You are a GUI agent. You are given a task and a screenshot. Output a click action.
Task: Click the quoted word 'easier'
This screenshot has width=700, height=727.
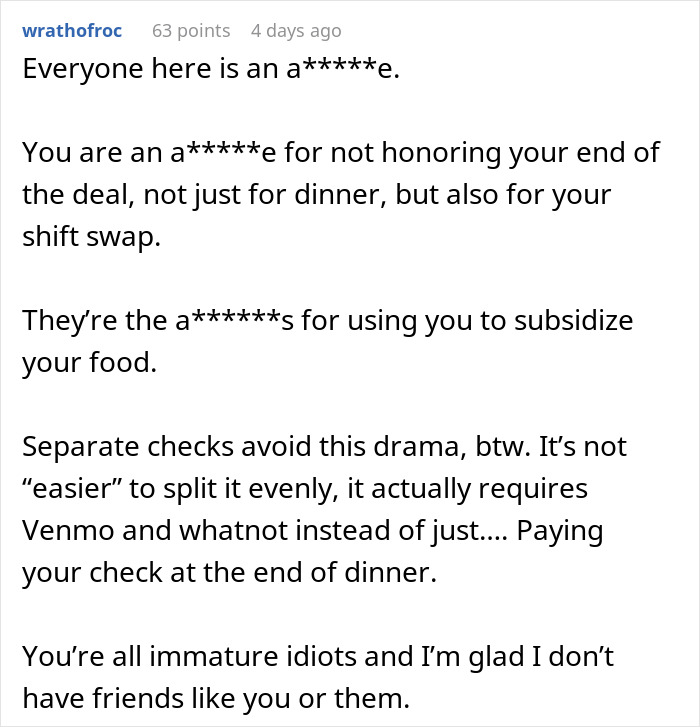pyautogui.click(x=71, y=489)
